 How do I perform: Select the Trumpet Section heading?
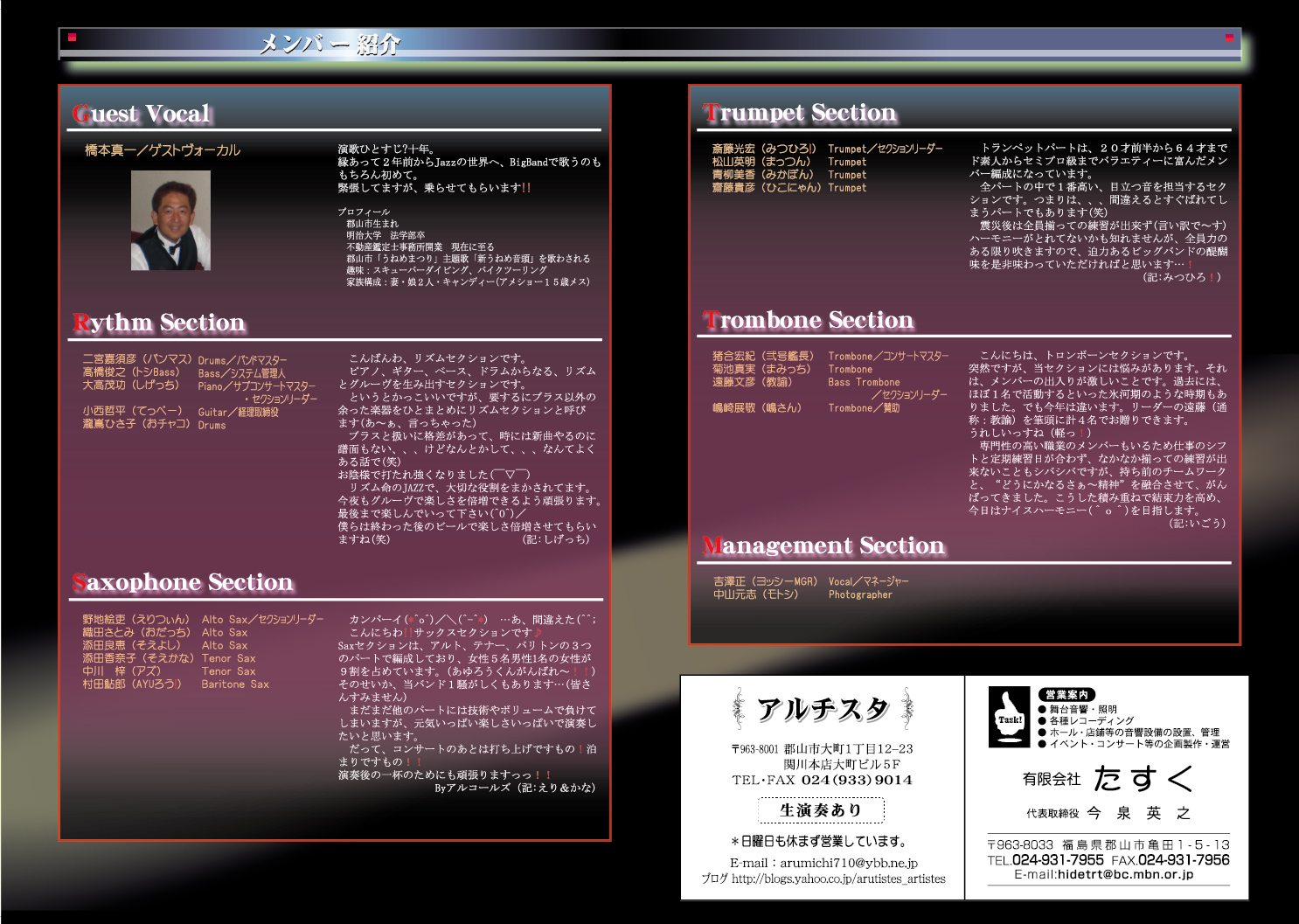tap(800, 113)
